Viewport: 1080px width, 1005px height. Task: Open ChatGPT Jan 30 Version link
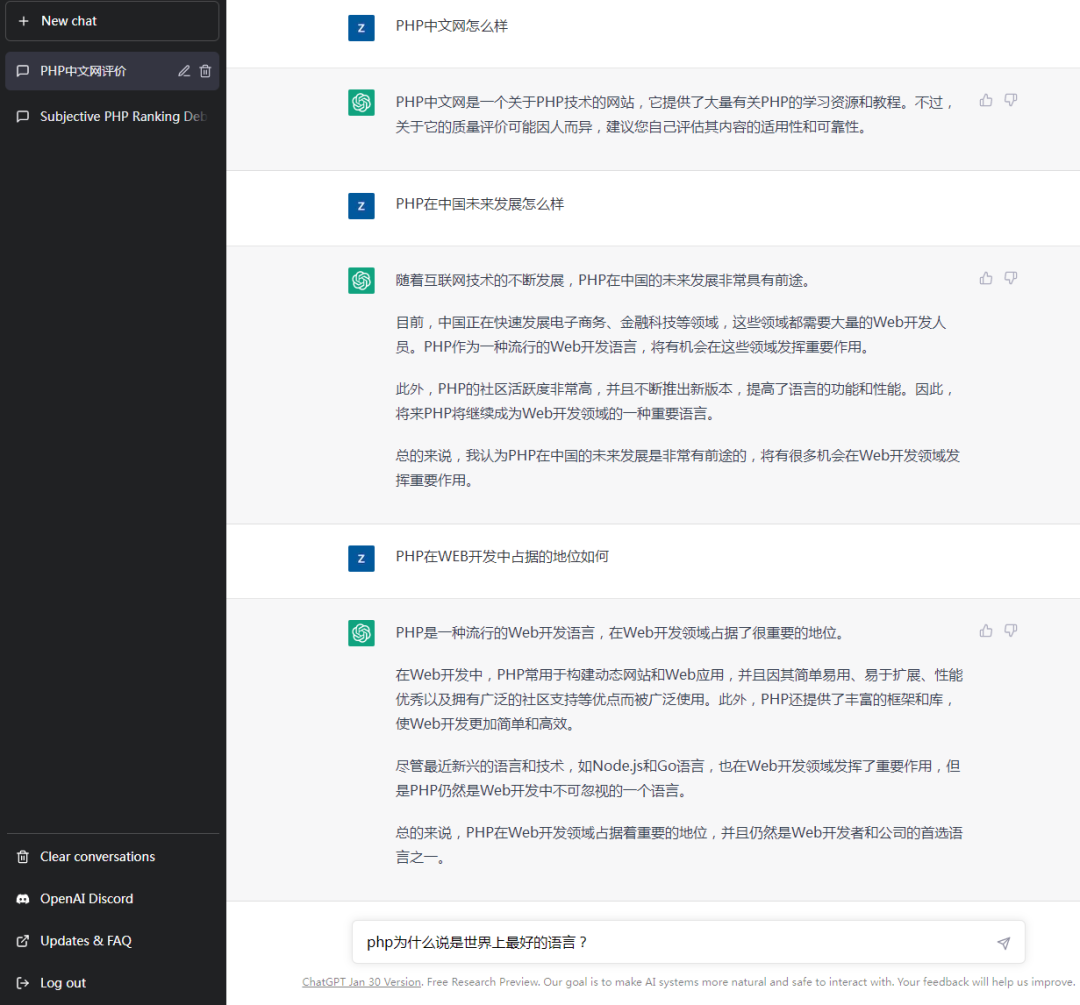click(x=361, y=982)
